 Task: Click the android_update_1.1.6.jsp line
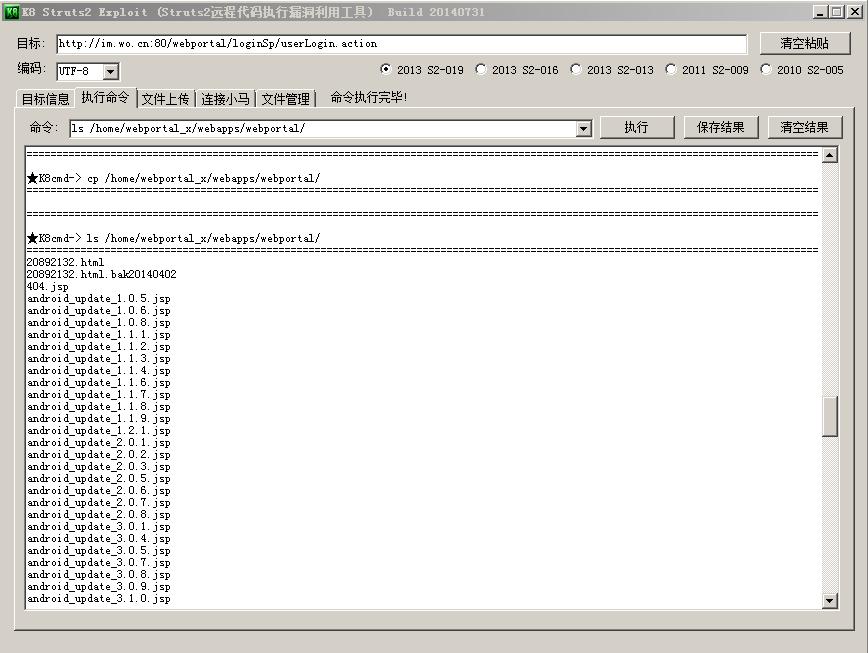click(99, 383)
